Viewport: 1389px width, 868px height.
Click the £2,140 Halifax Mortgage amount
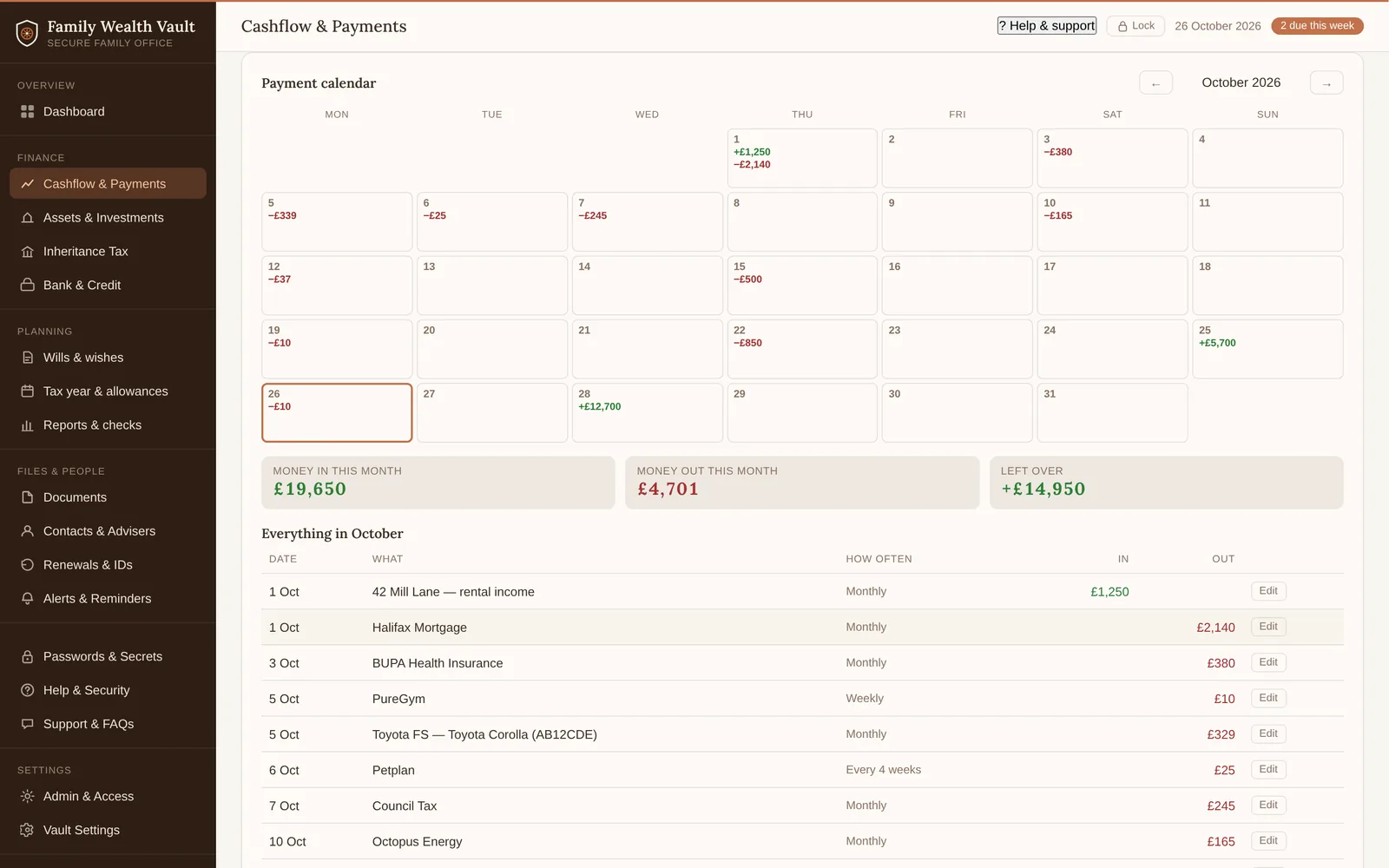[1215, 628]
